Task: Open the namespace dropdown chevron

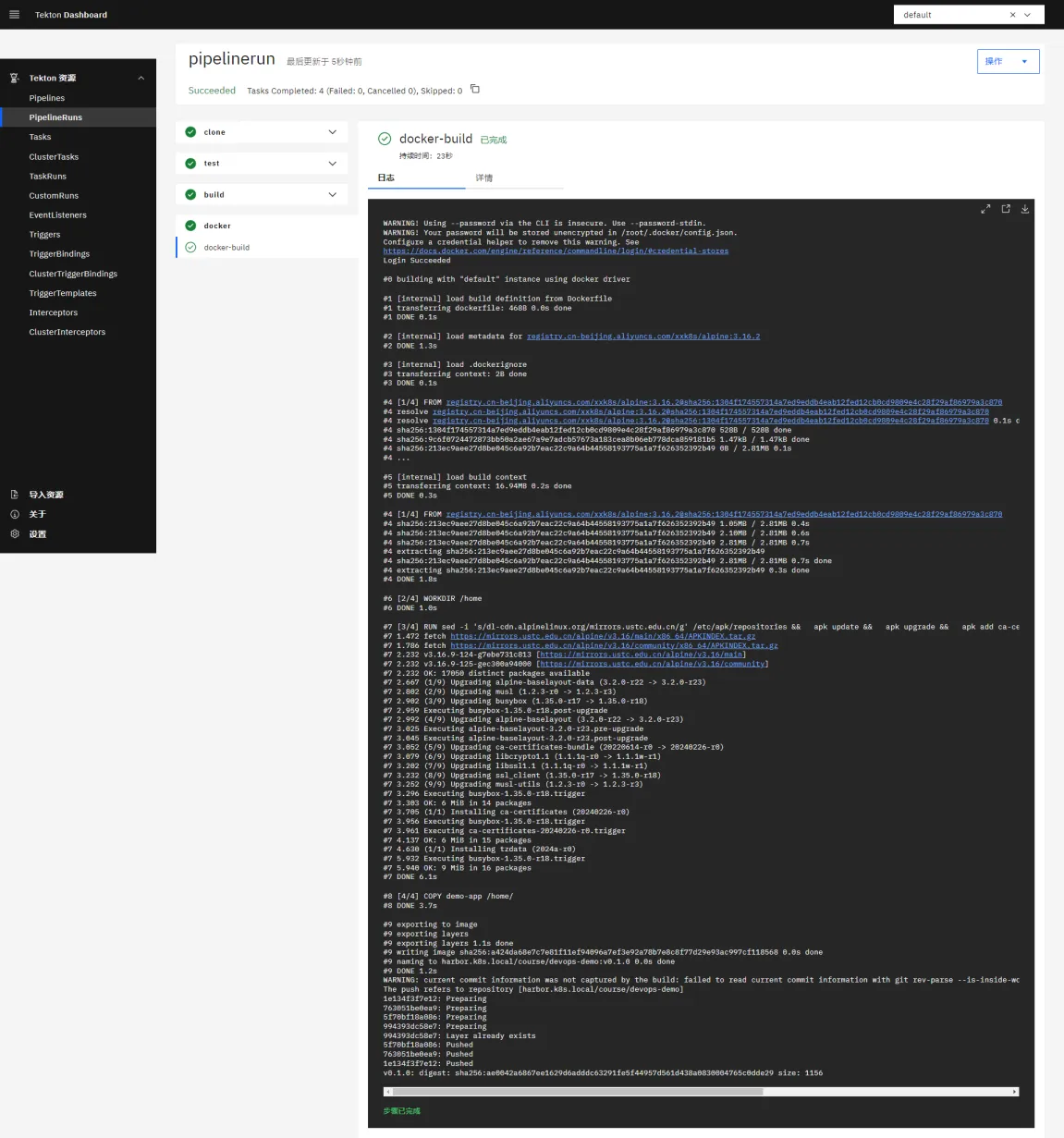Action: pos(1027,15)
